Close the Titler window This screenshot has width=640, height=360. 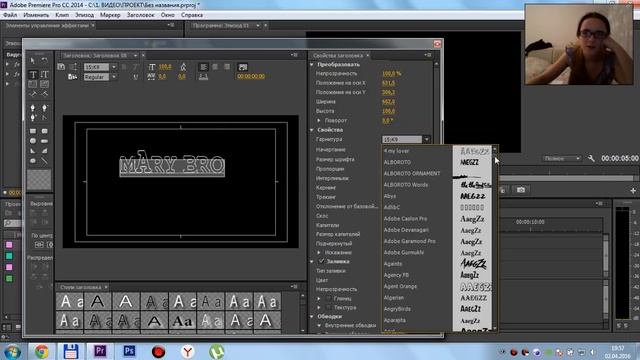(x=437, y=44)
